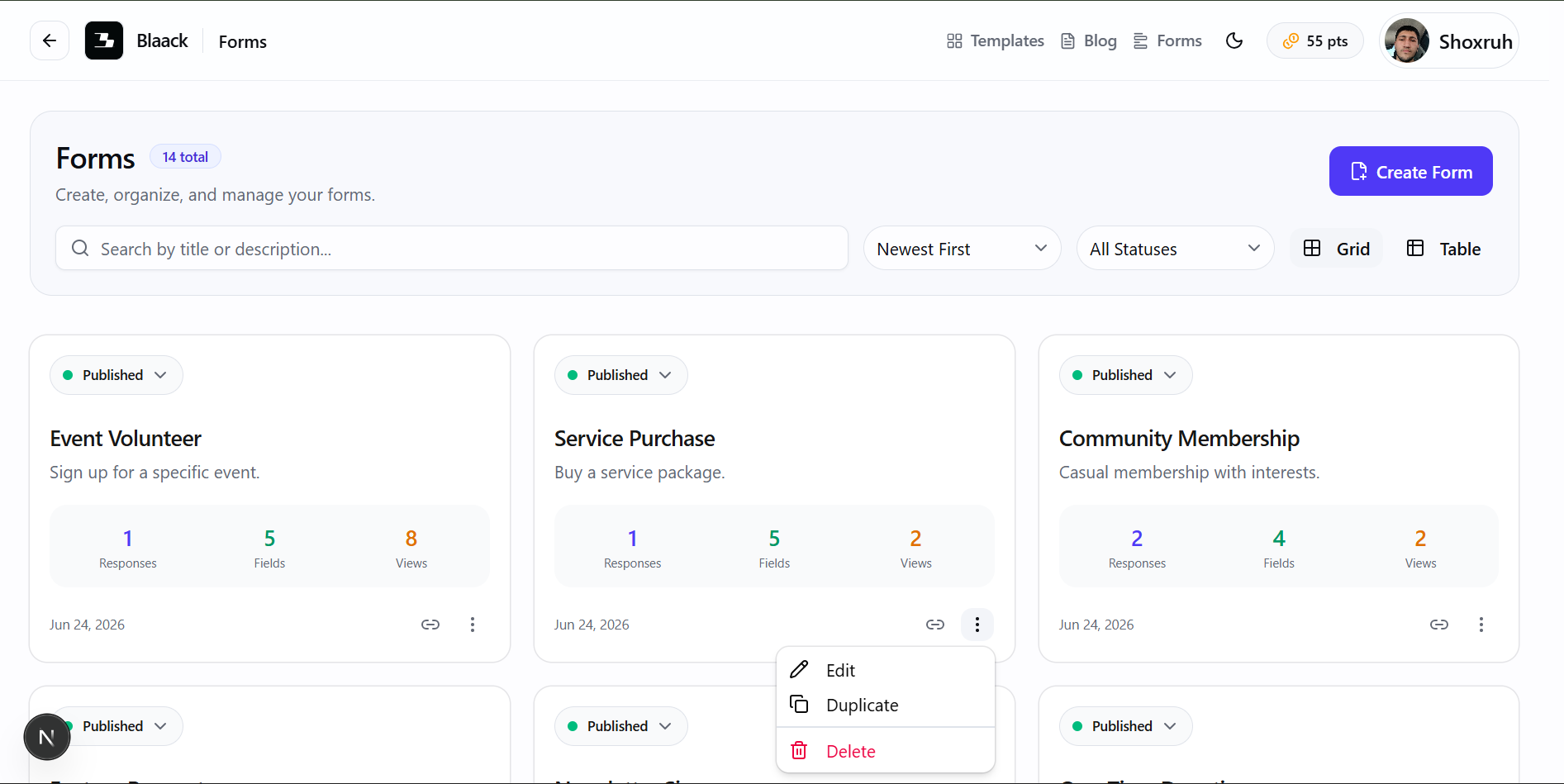Focus the search by title field
The image size is (1564, 784).
[x=452, y=248]
